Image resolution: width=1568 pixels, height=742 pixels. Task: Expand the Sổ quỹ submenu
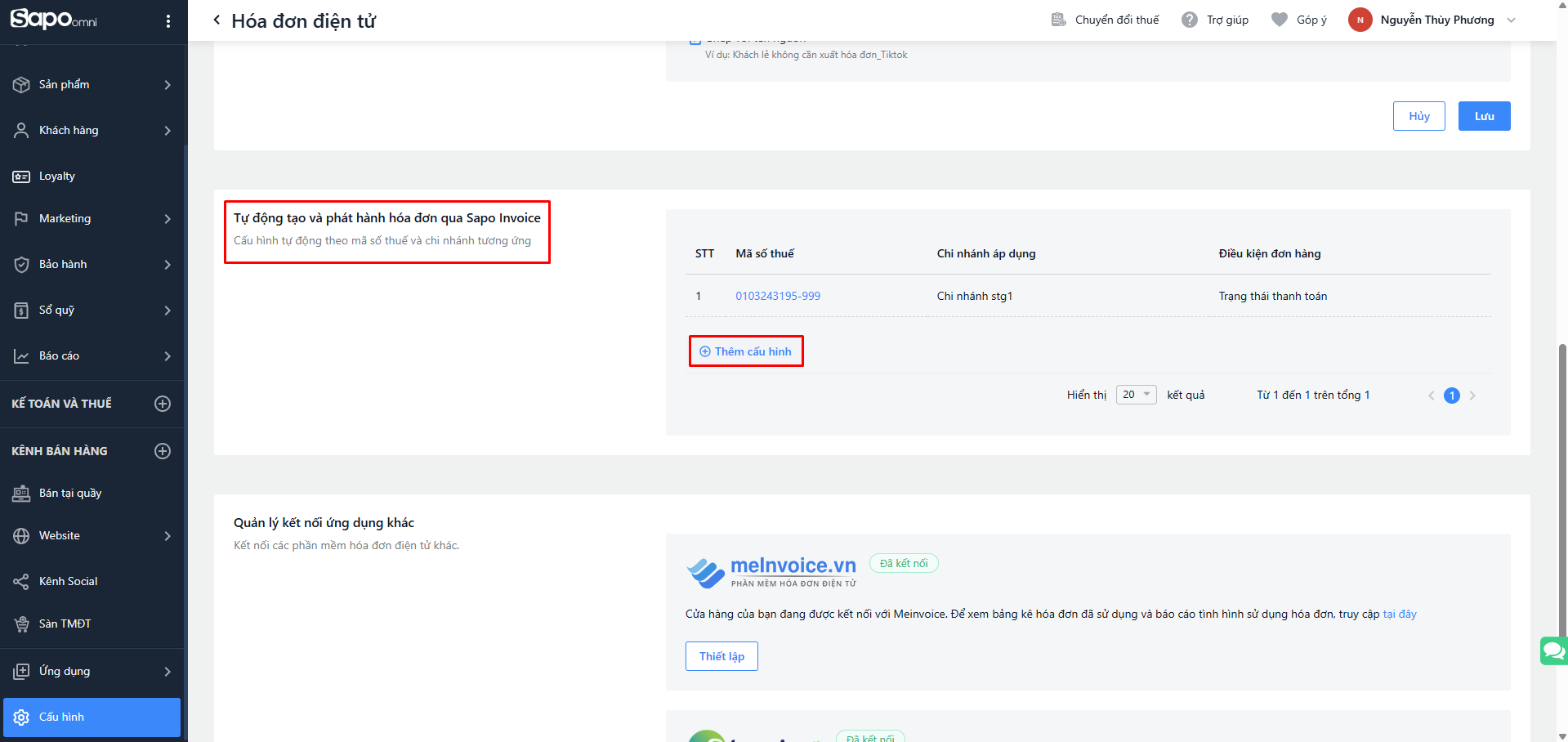click(x=168, y=311)
